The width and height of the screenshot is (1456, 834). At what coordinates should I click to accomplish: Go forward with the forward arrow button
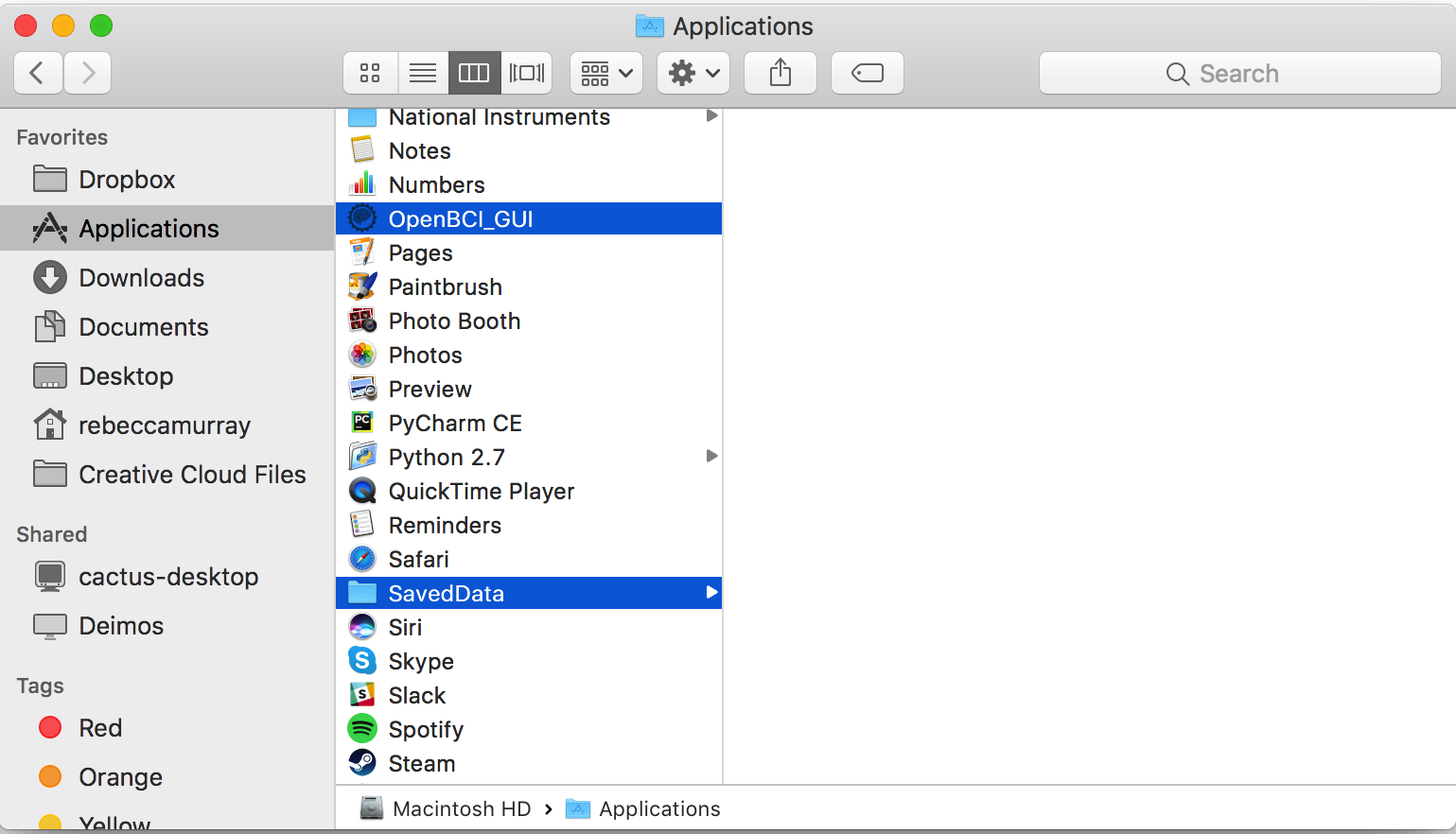point(88,73)
